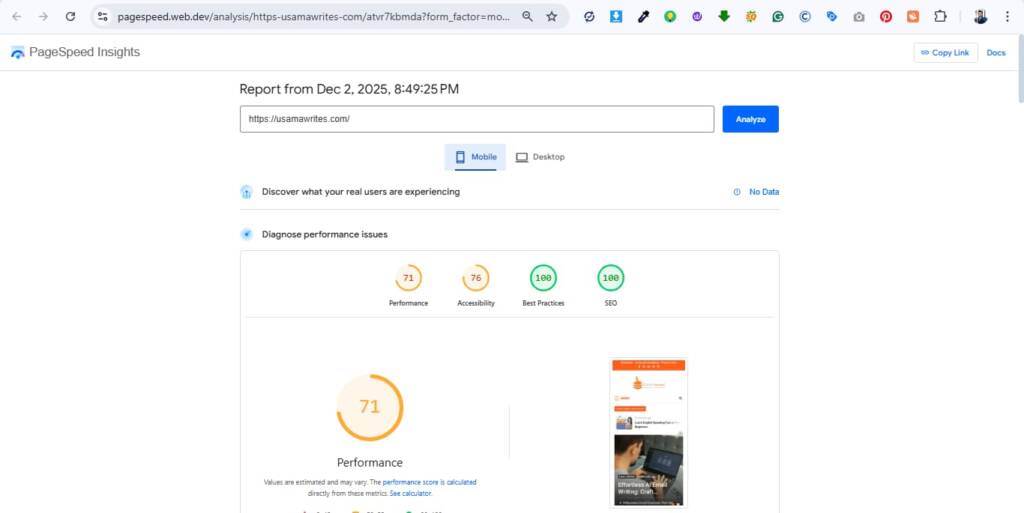Click the blue copyright C extension
This screenshot has width=1024, height=513.
pyautogui.click(x=805, y=17)
